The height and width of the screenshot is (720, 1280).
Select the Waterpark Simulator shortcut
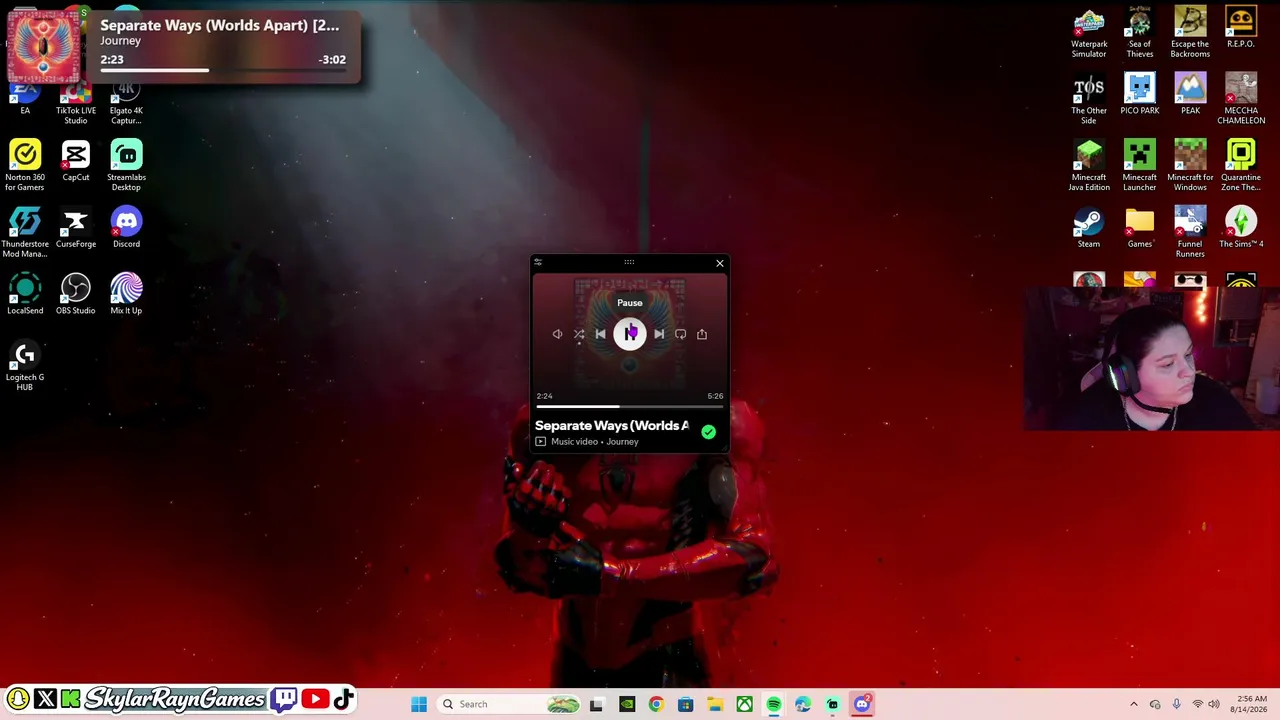[x=1089, y=33]
